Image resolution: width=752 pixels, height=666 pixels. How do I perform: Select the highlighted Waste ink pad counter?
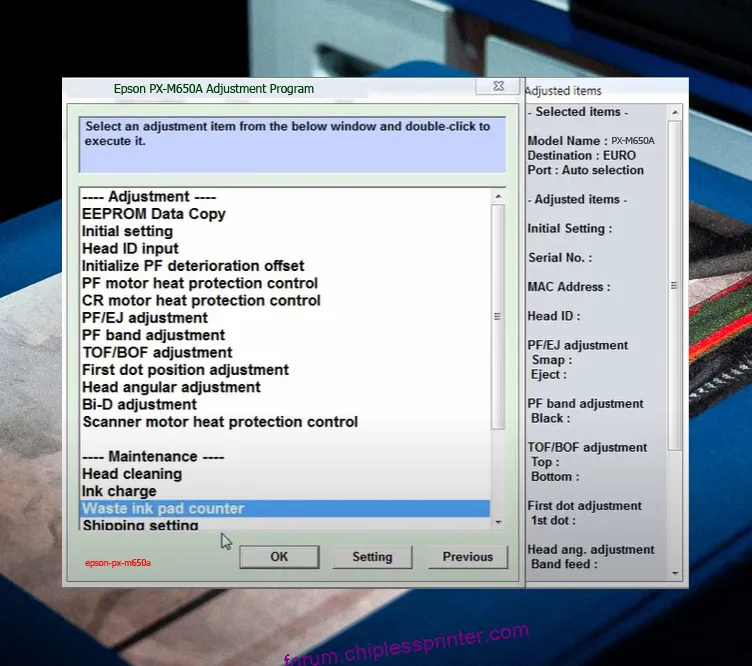click(163, 508)
